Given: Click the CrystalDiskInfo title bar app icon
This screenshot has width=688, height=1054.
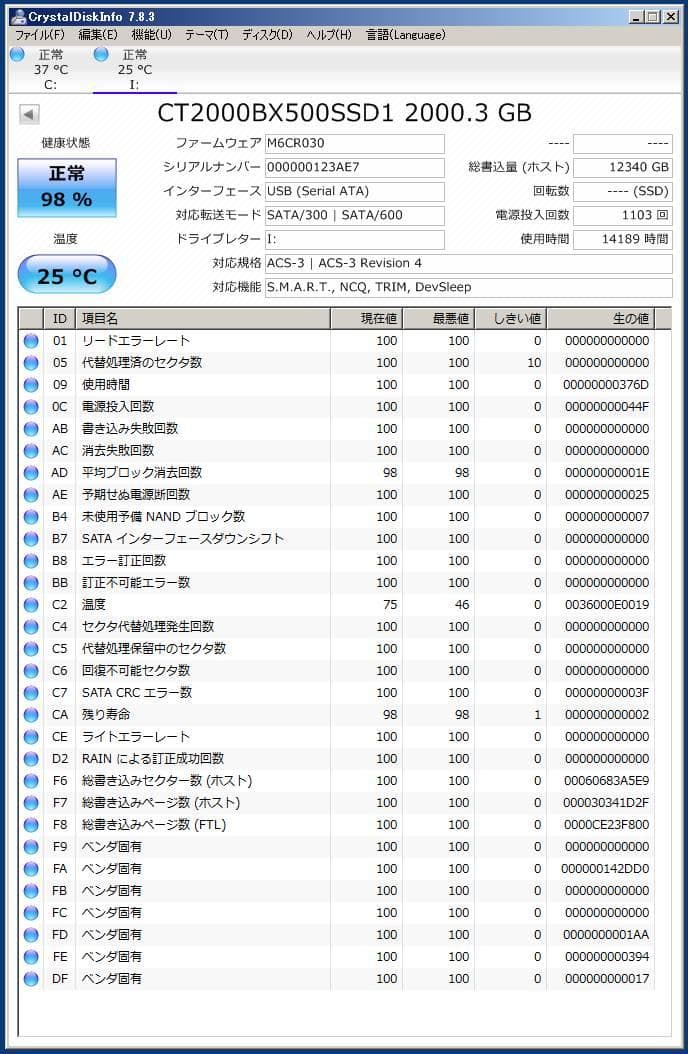Looking at the screenshot, I should (x=19, y=16).
